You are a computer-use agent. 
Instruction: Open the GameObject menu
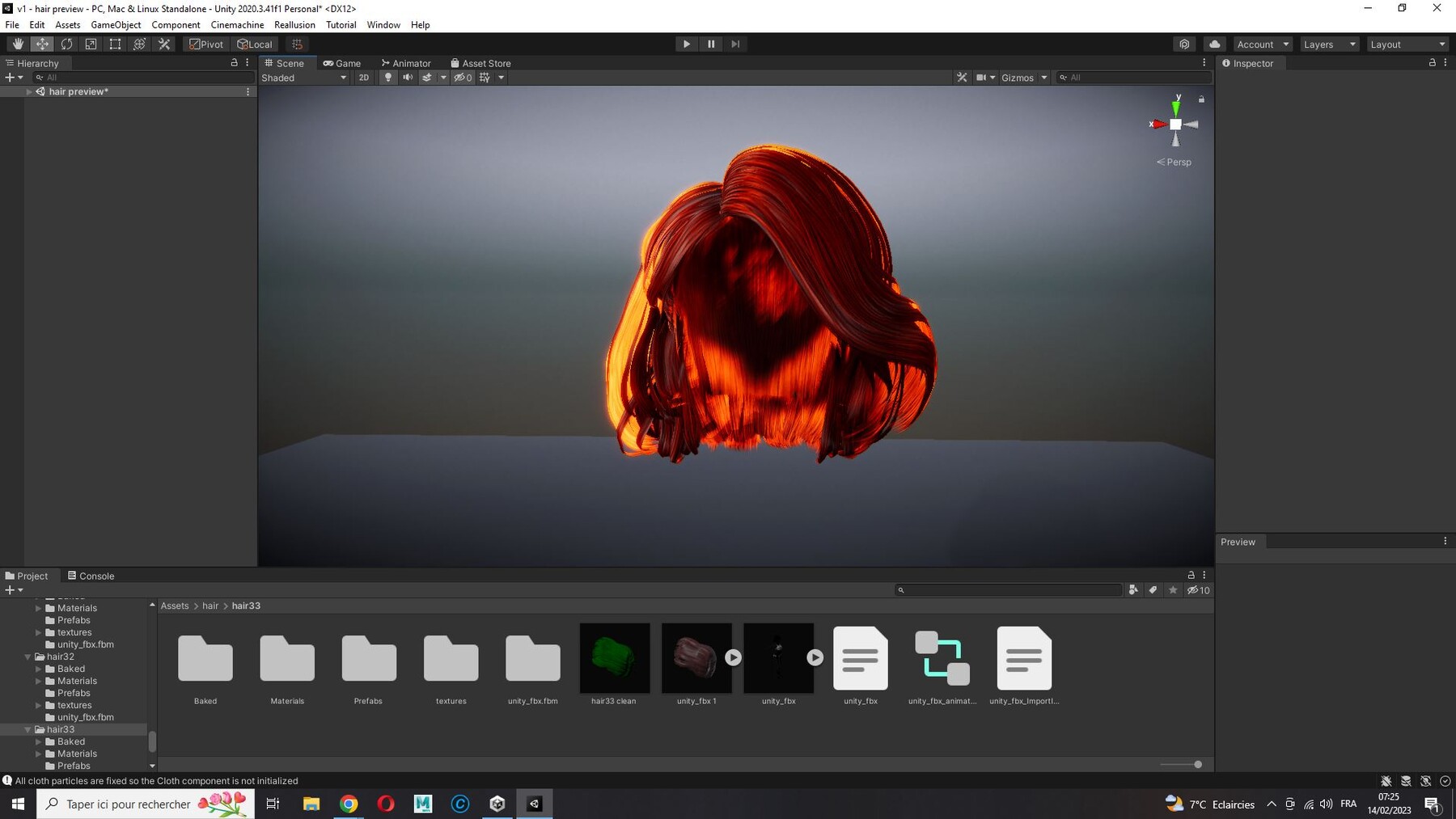point(116,25)
